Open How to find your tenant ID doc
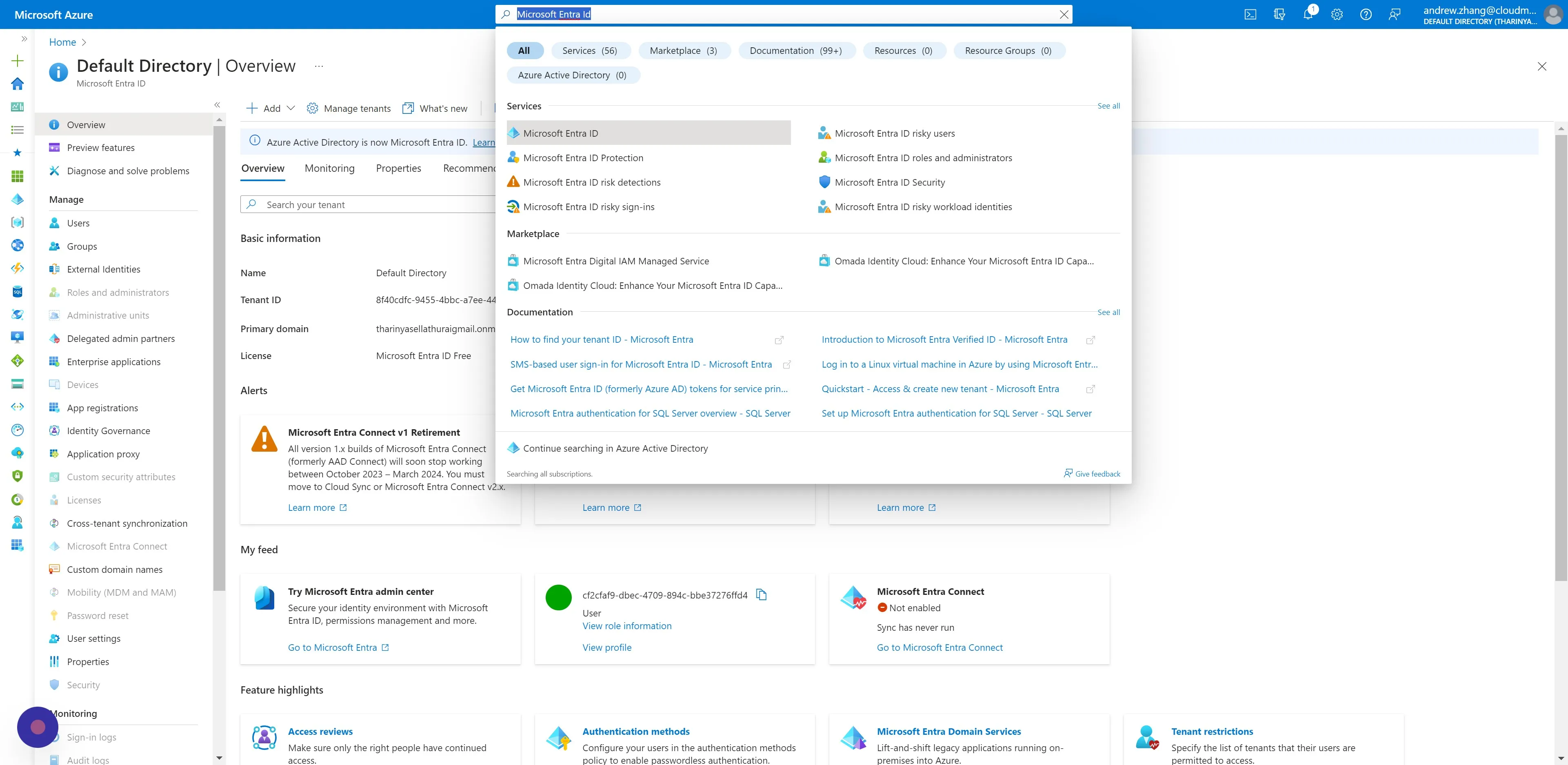Viewport: 1568px width, 765px height. coord(602,339)
